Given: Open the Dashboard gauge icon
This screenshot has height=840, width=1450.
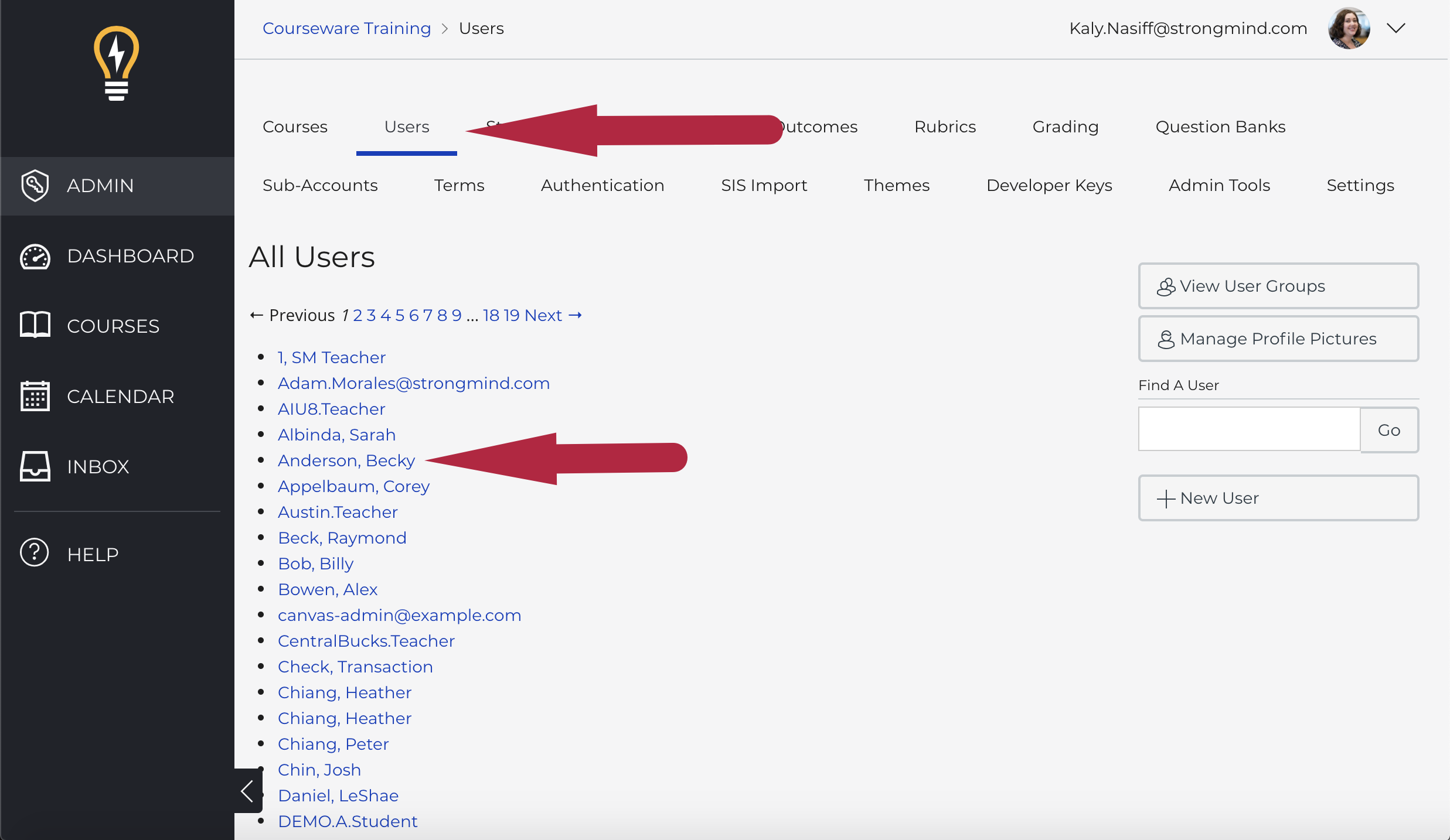Looking at the screenshot, I should pyautogui.click(x=35, y=257).
